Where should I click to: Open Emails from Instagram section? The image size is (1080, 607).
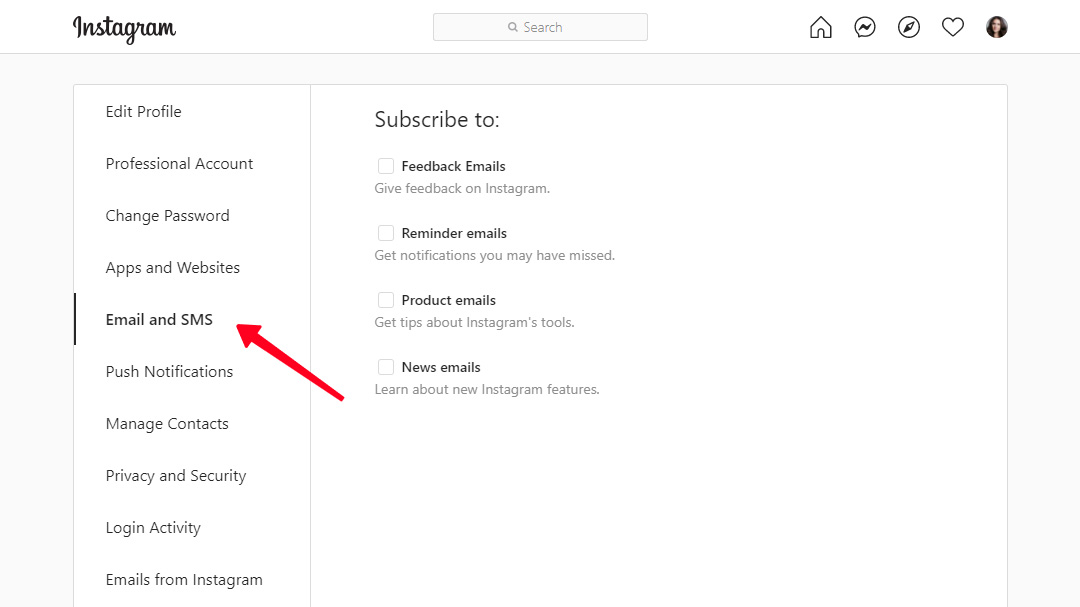click(184, 579)
